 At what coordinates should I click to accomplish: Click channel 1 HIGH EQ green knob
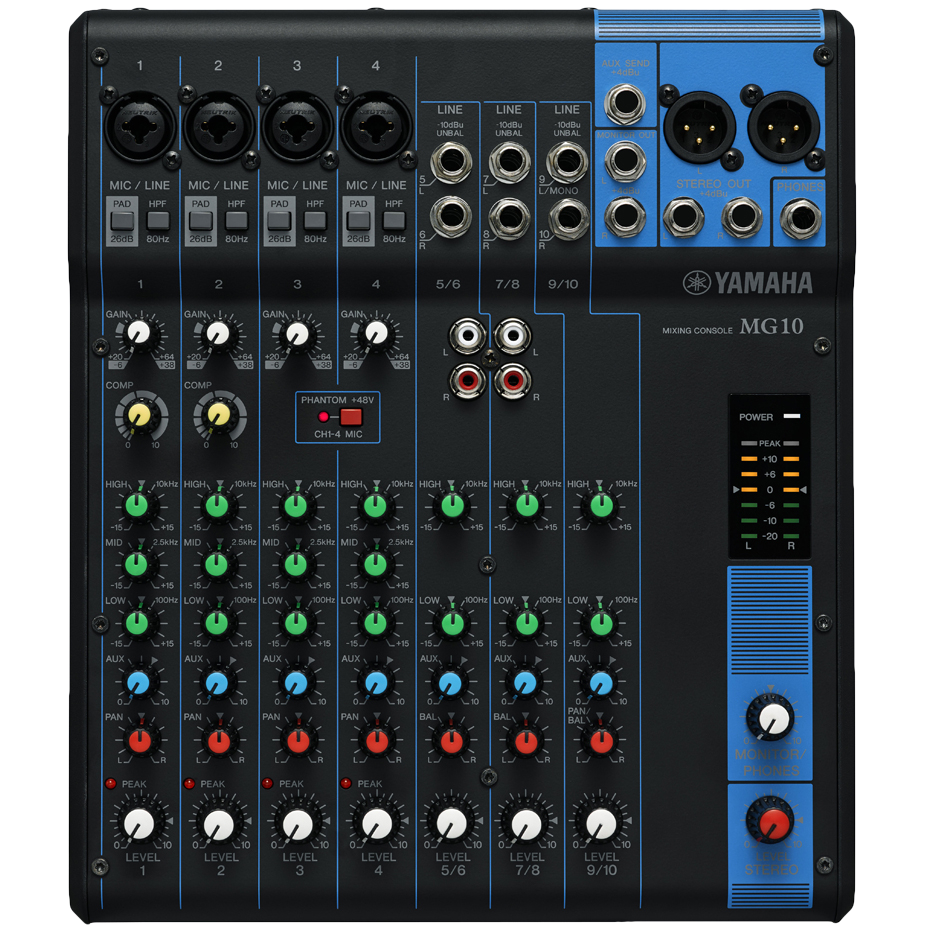tap(137, 506)
